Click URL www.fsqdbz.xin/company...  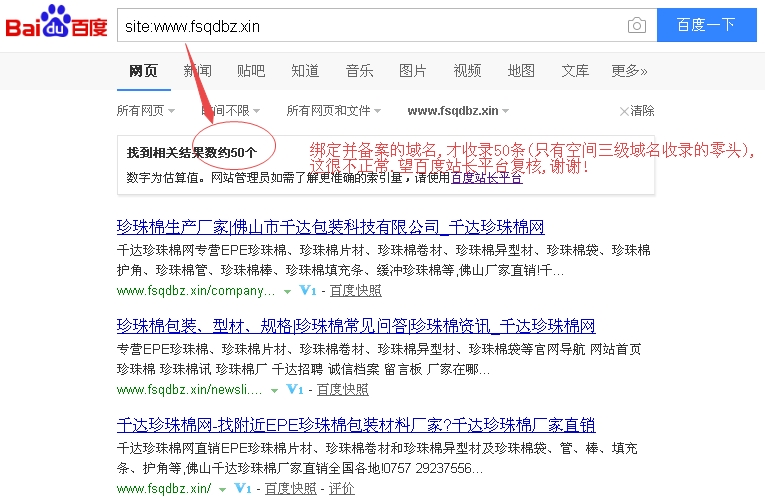click(x=196, y=291)
